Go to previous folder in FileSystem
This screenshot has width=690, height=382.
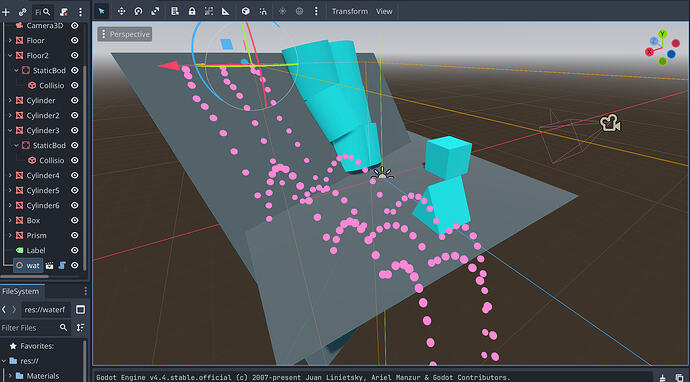pos(4,309)
